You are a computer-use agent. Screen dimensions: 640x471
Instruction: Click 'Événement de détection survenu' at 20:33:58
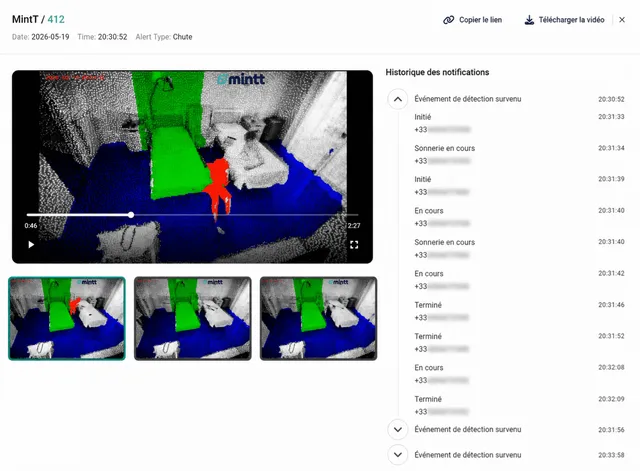pos(468,455)
